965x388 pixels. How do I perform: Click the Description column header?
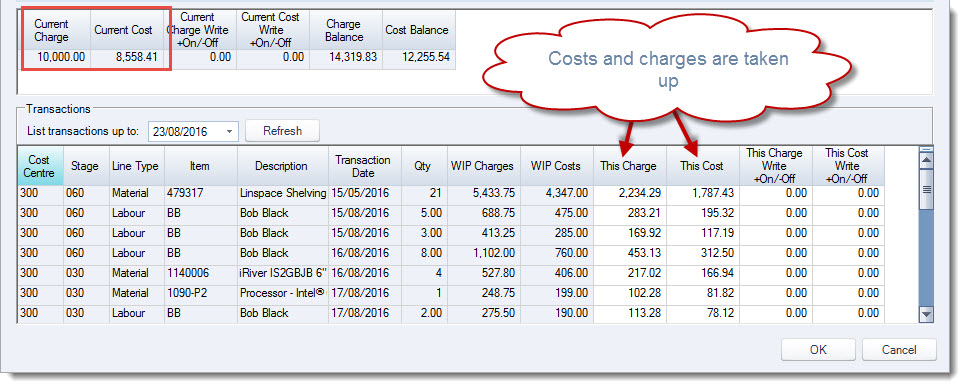coord(282,166)
